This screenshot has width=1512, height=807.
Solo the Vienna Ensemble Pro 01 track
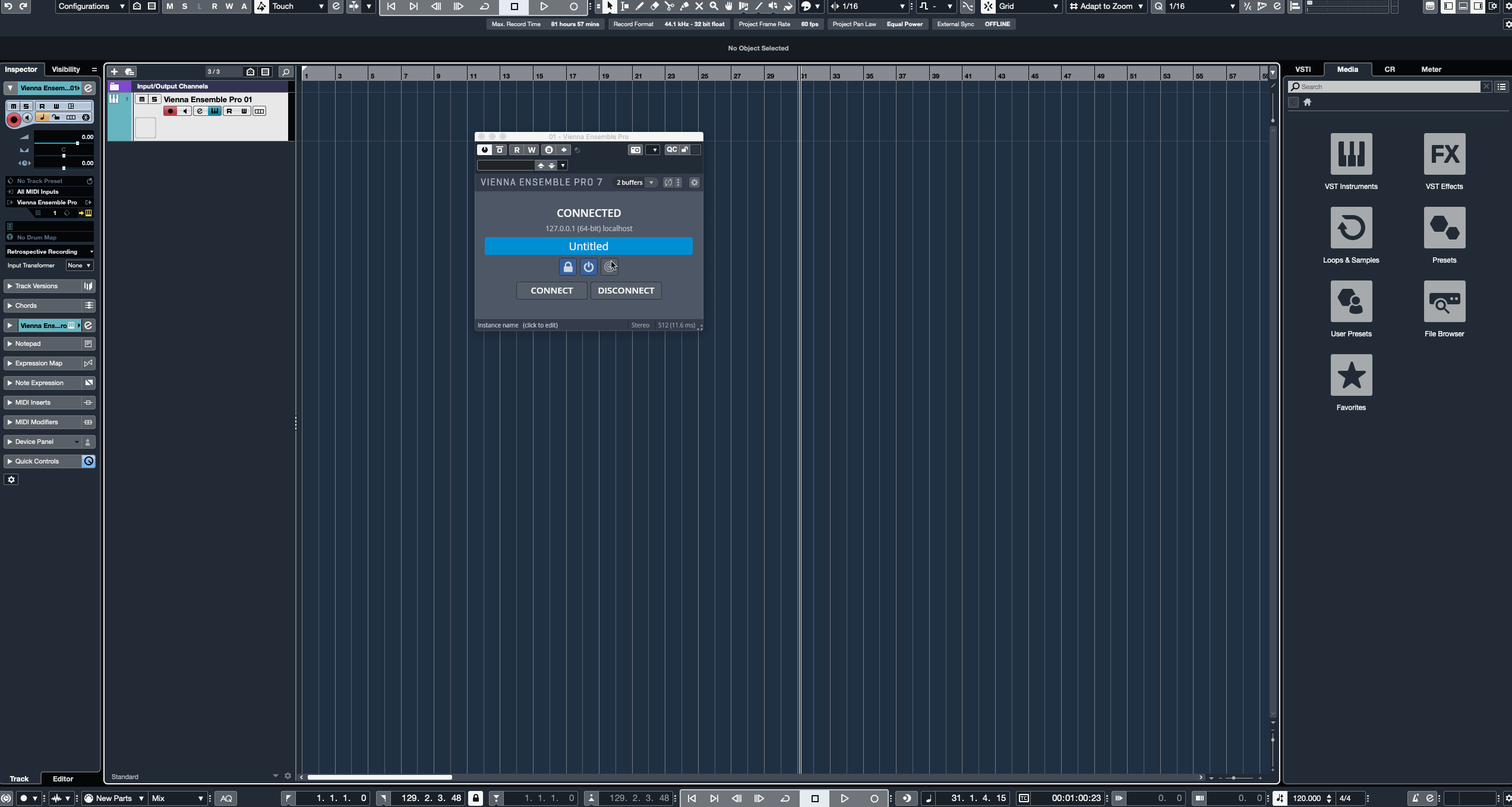154,99
